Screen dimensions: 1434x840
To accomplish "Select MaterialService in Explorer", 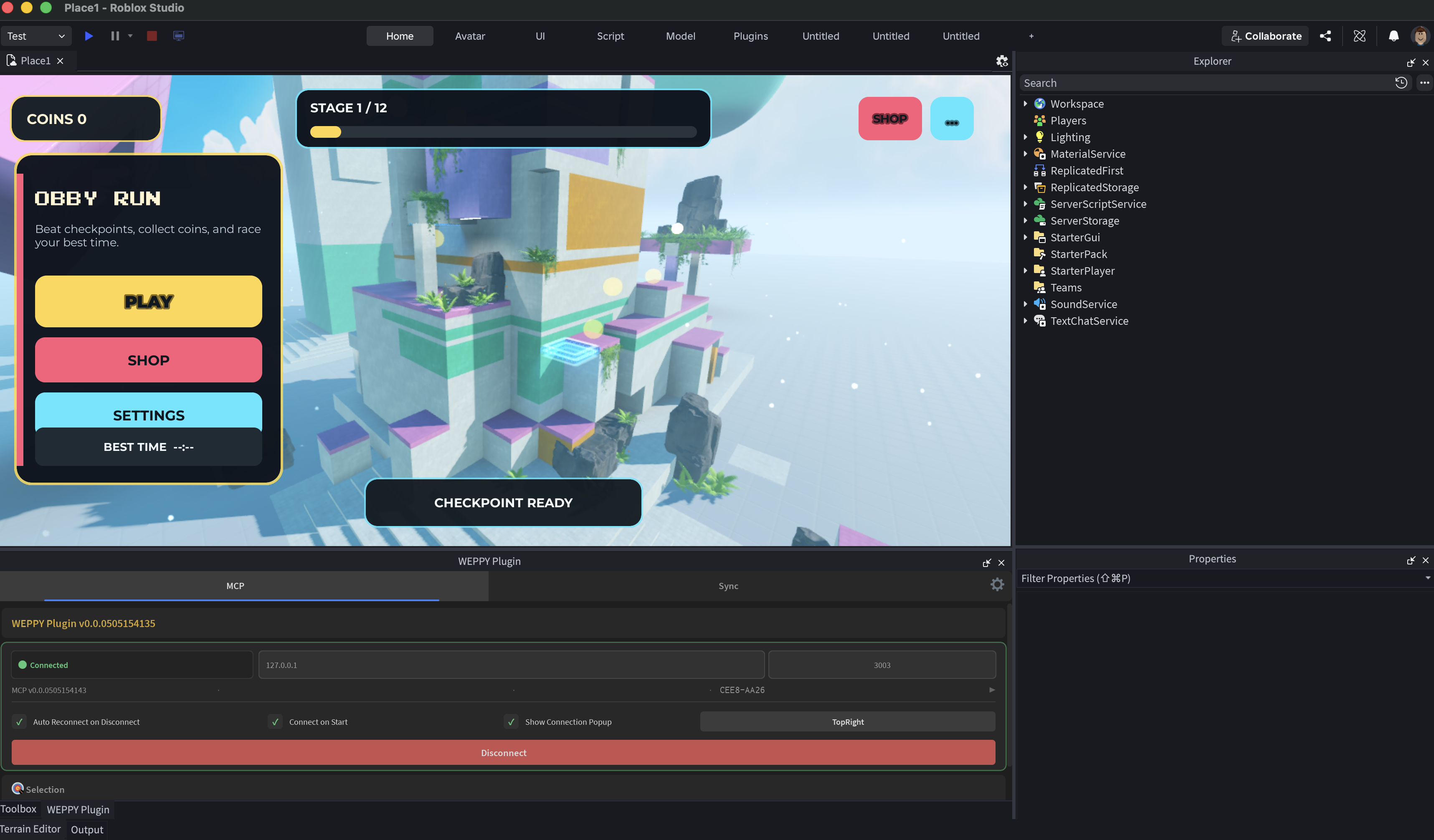I will pos(1087,154).
